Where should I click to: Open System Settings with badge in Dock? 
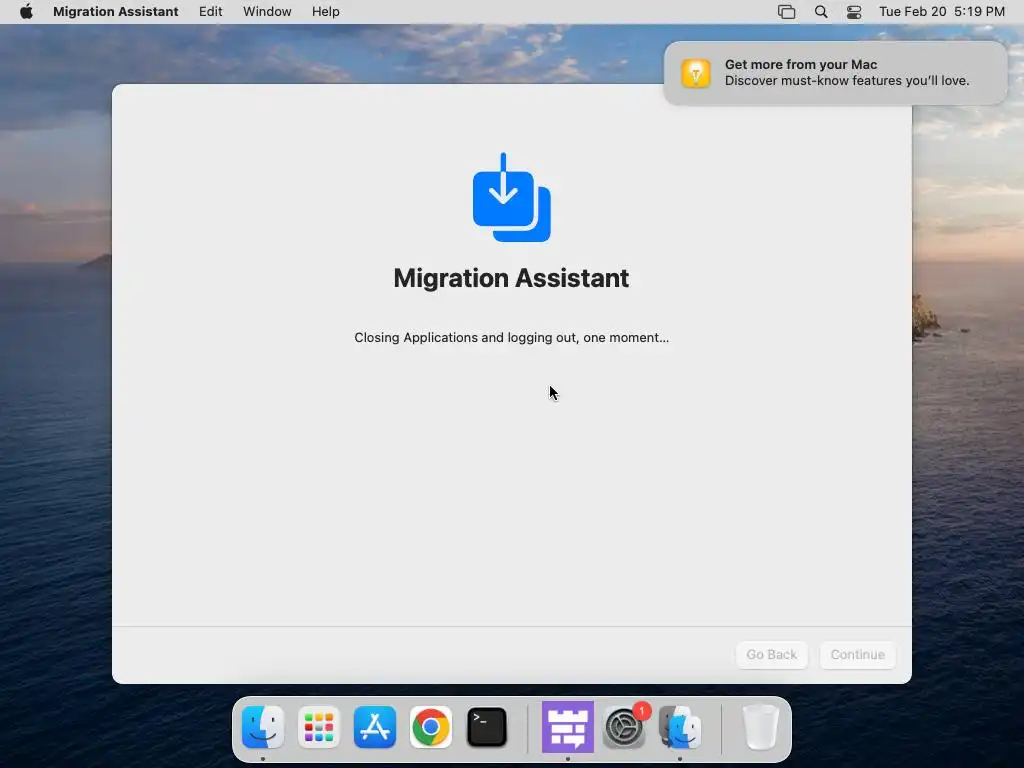(625, 727)
